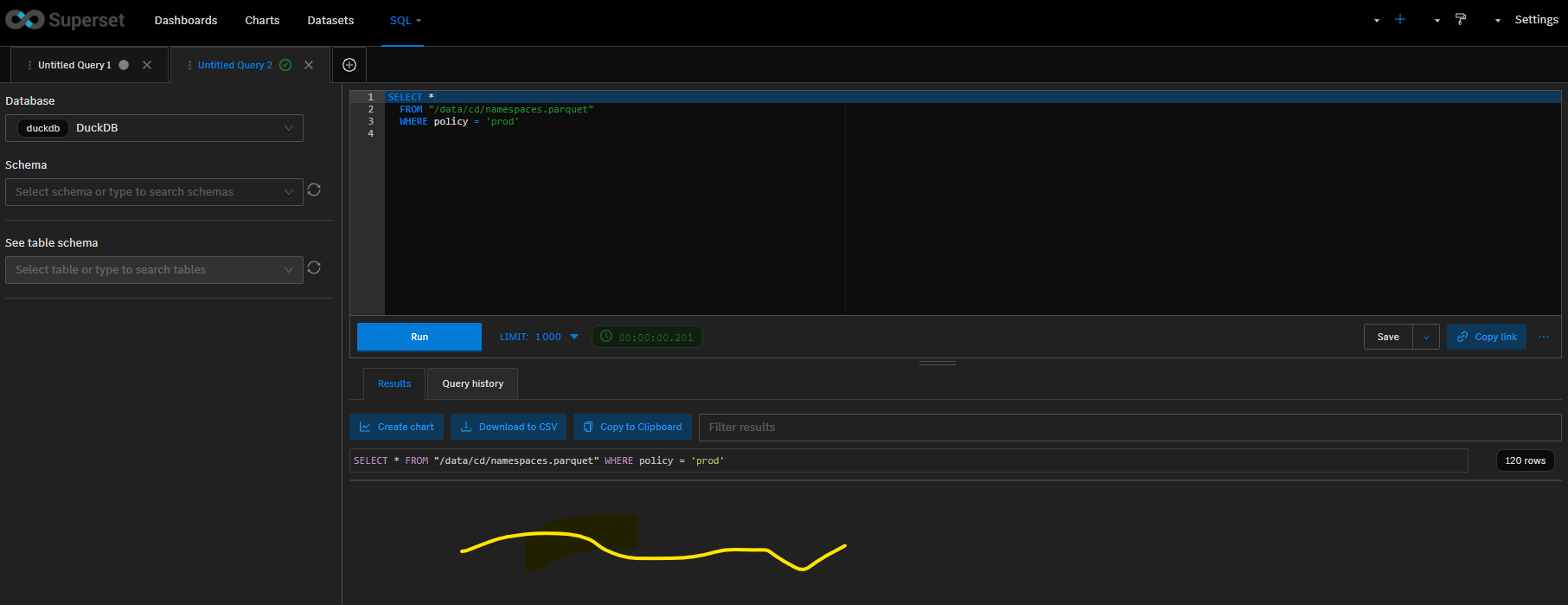
Task: Select the Results tab
Action: 394,383
